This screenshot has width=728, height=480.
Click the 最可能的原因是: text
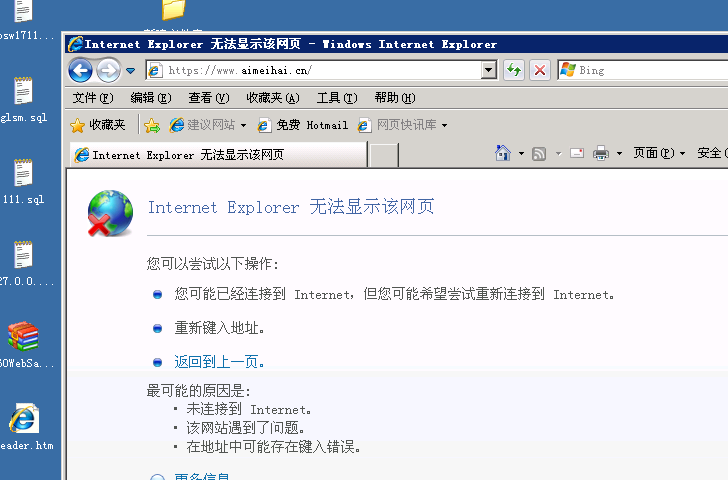198,391
